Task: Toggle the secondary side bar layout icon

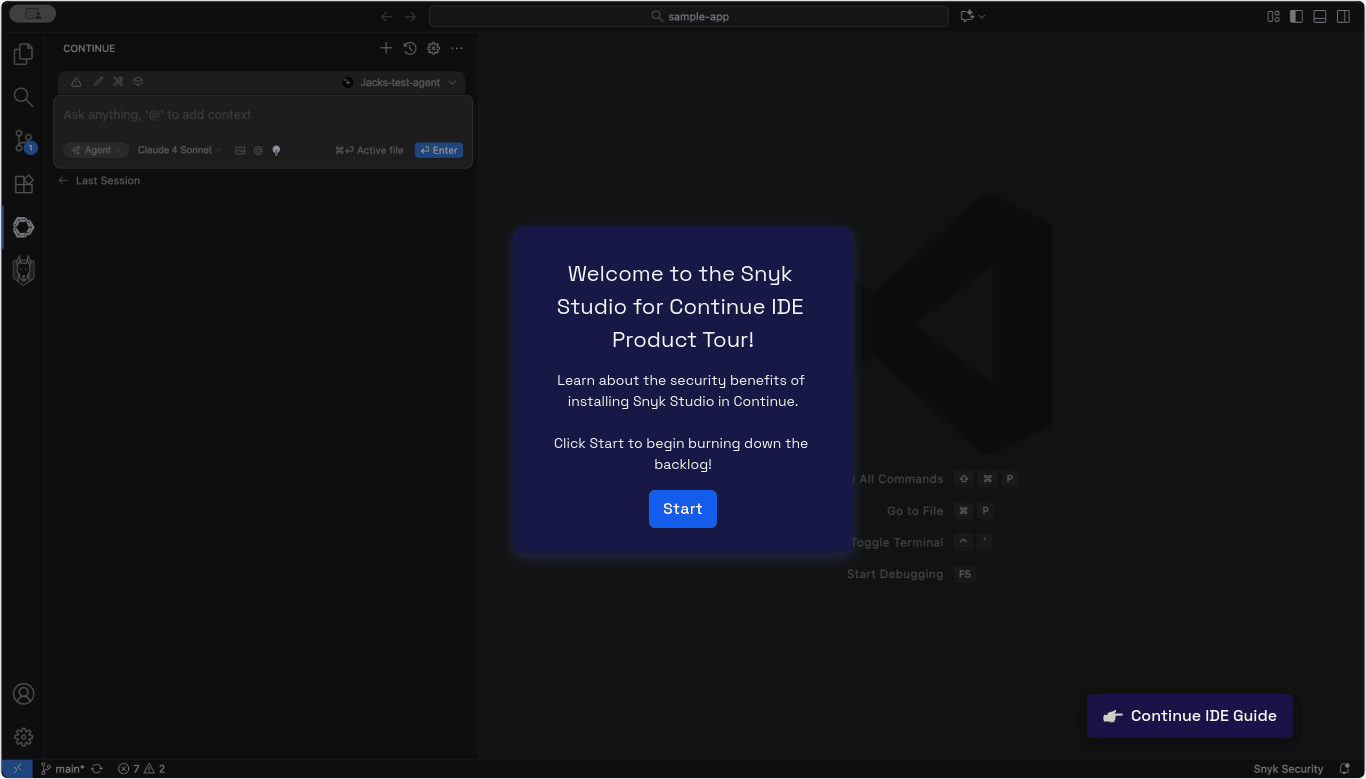Action: (x=1343, y=16)
